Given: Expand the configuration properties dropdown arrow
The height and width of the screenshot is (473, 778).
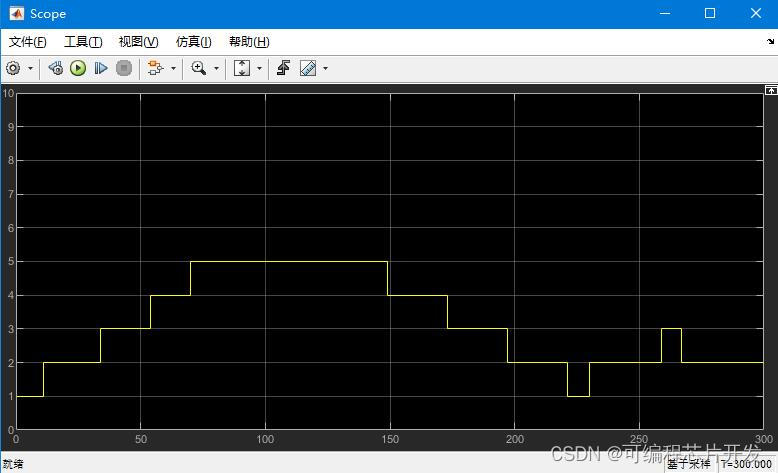Looking at the screenshot, I should point(30,68).
